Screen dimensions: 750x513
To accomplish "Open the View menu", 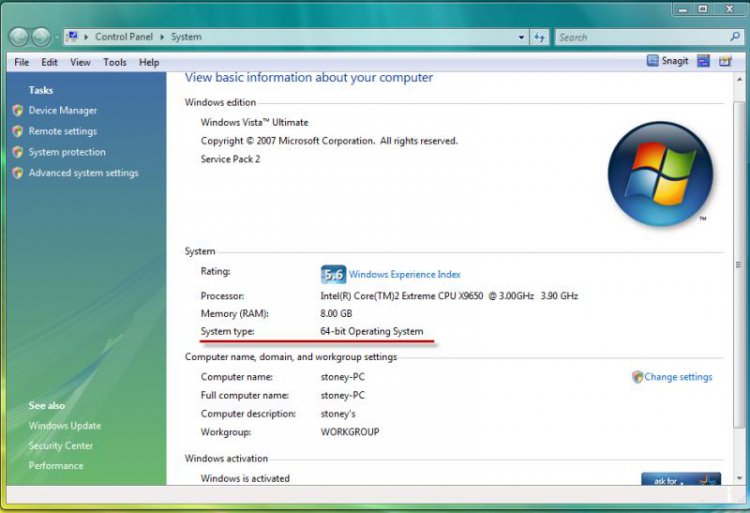I will (80, 62).
